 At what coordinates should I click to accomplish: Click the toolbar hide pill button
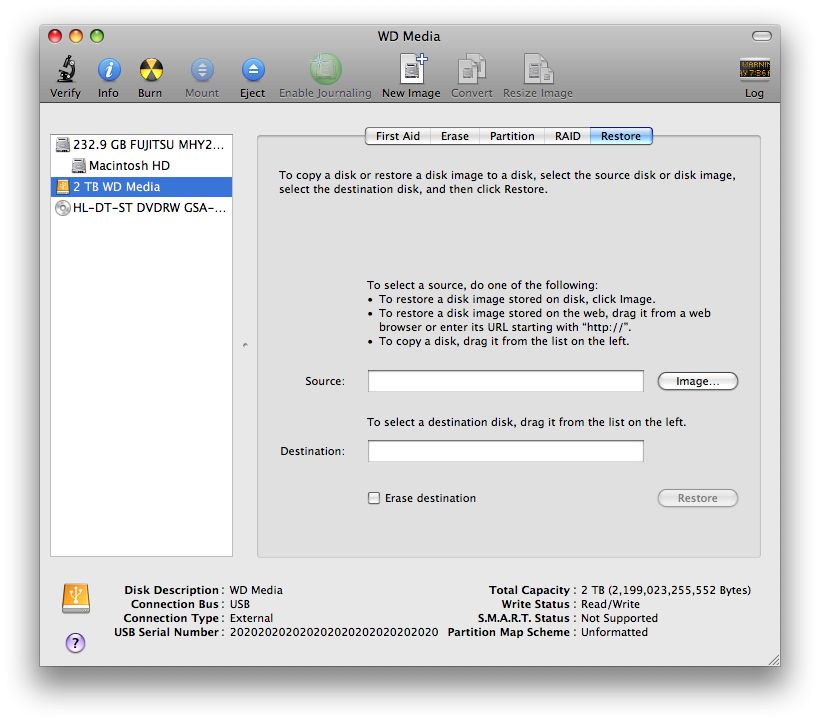(761, 36)
